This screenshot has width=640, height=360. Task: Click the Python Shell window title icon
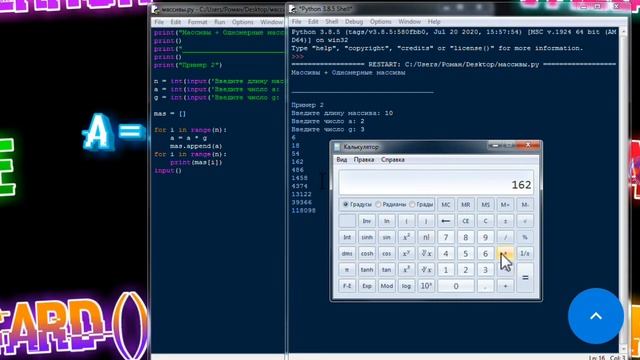(x=293, y=9)
